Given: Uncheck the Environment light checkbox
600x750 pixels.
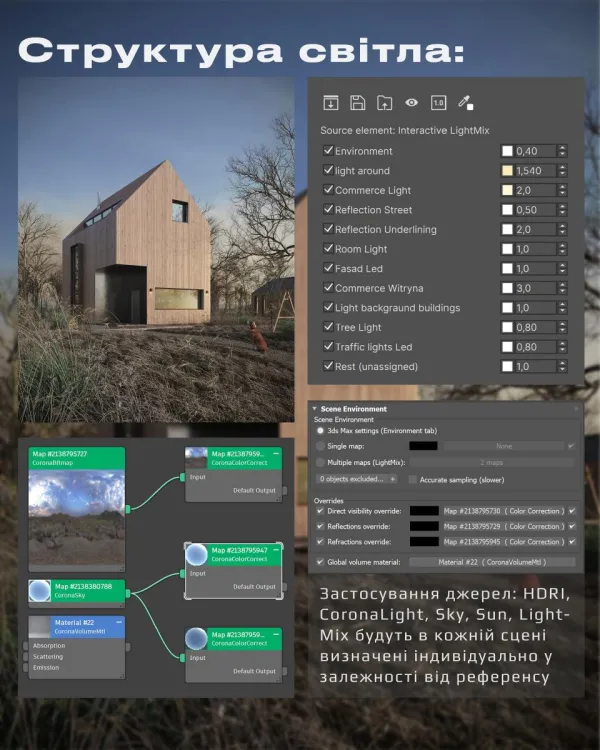Looking at the screenshot, I should [x=328, y=151].
